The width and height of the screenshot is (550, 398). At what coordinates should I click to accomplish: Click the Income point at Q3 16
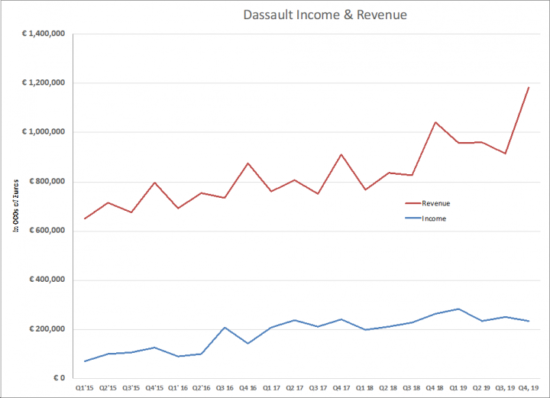225,328
